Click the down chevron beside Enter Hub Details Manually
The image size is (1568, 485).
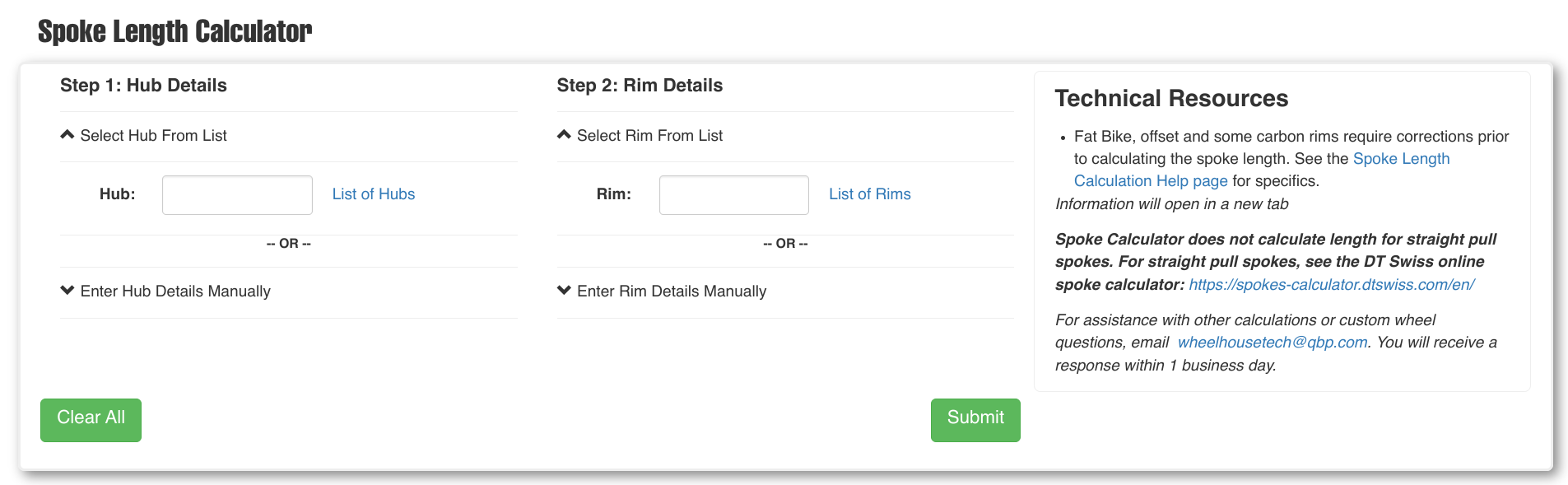[67, 291]
